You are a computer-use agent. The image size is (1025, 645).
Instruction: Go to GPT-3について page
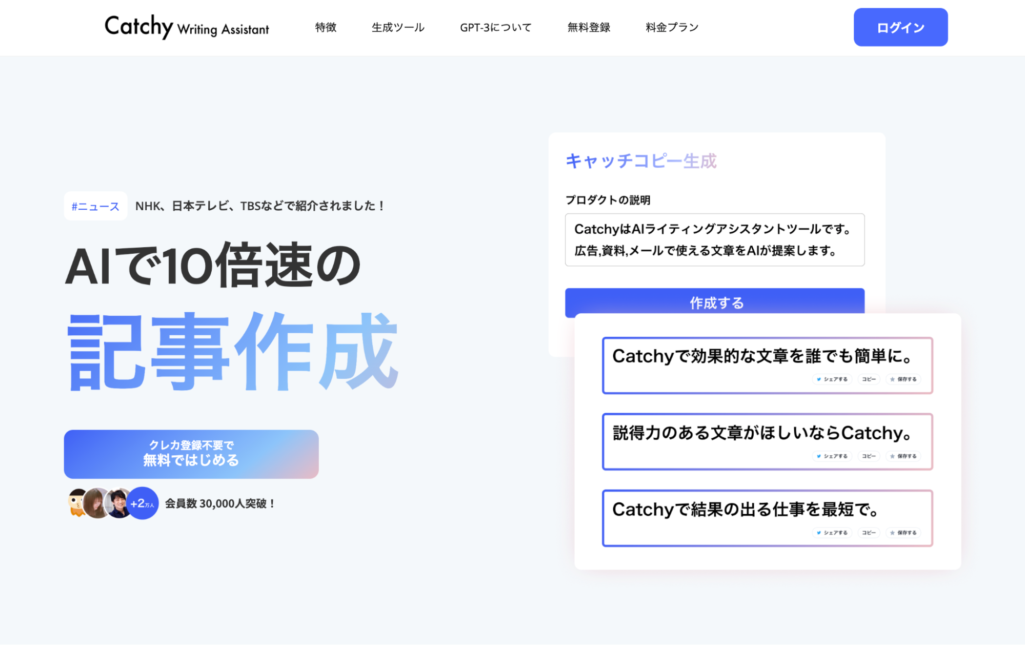tap(495, 27)
